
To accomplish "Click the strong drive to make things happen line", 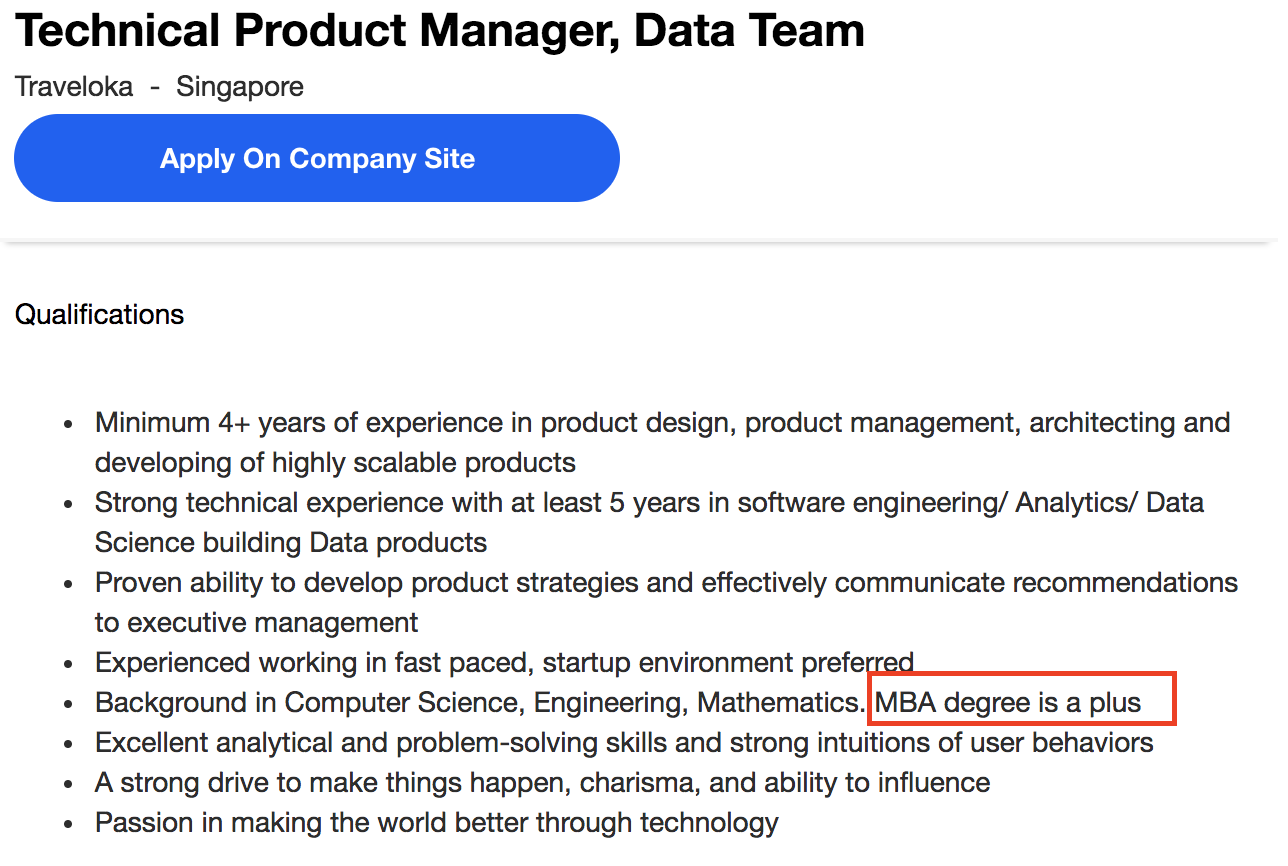I will pyautogui.click(x=542, y=782).
